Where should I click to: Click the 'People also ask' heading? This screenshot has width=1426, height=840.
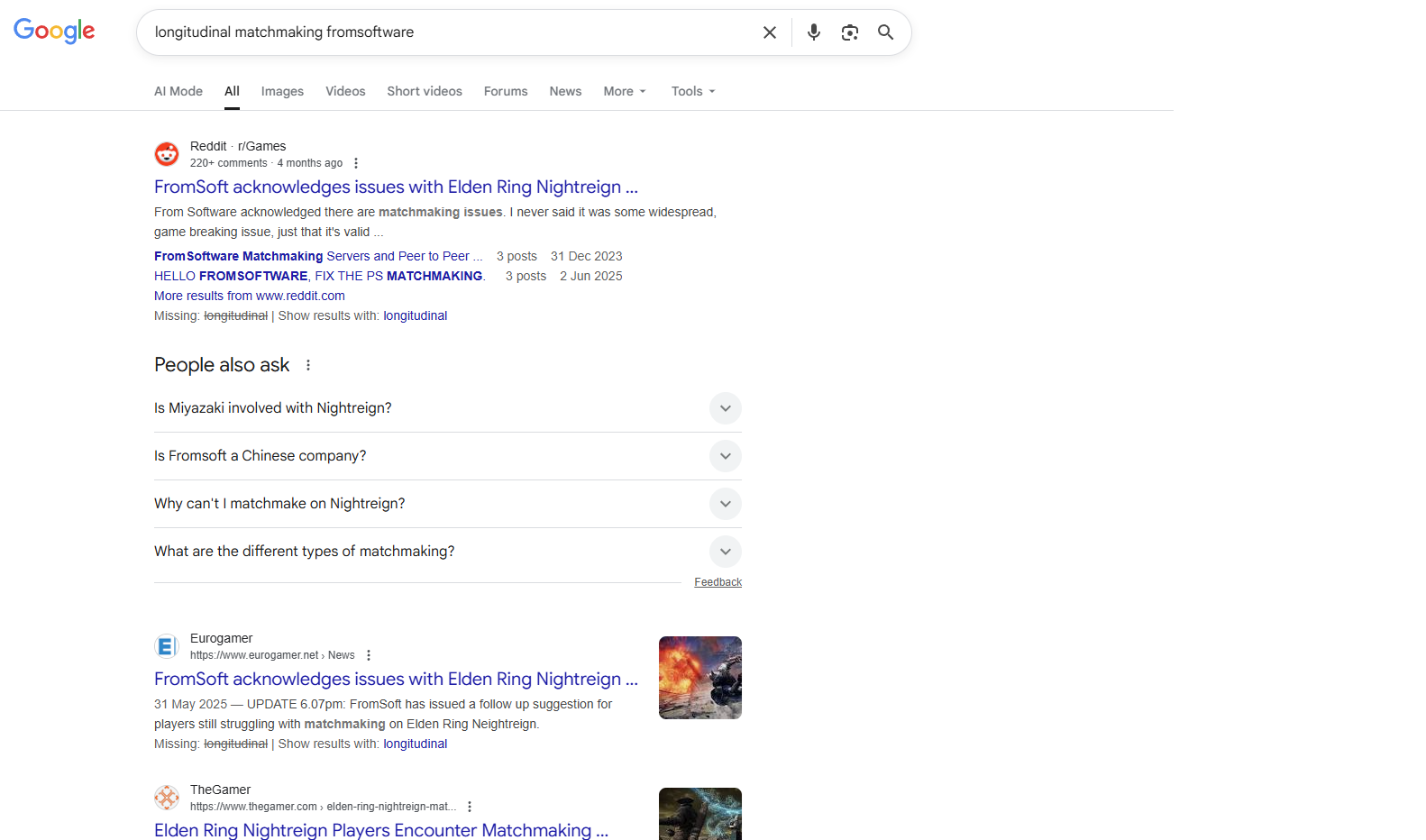click(x=222, y=365)
